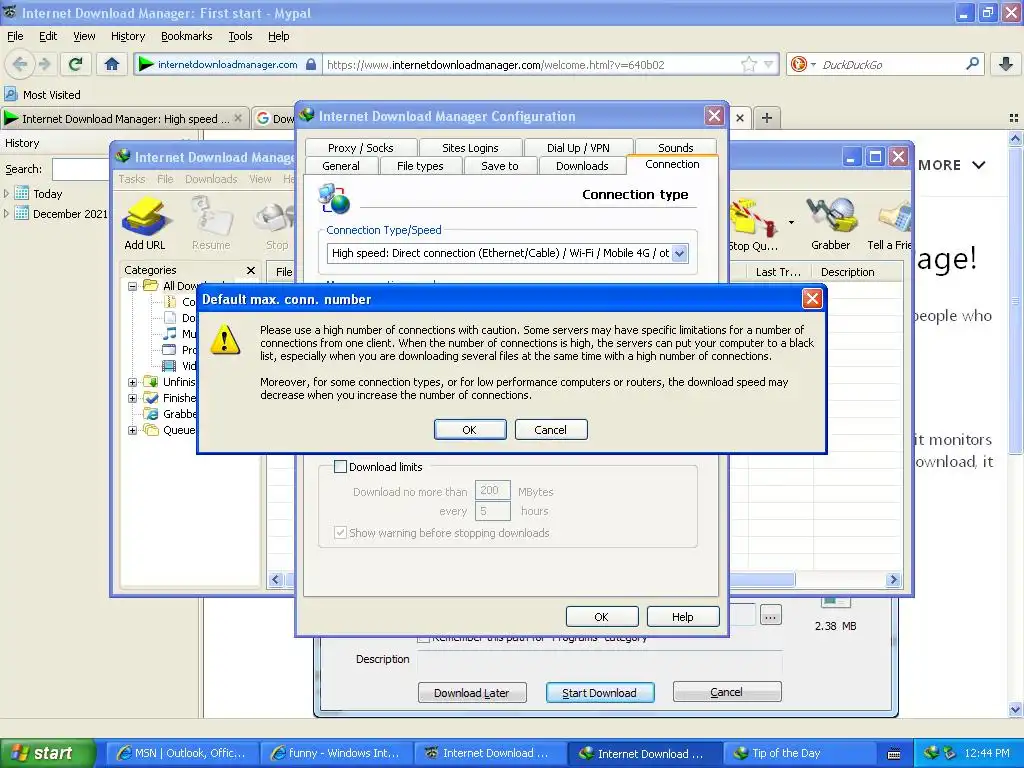The height and width of the screenshot is (768, 1024).
Task: Open the Connection Type/Speed dropdown
Action: (x=679, y=253)
